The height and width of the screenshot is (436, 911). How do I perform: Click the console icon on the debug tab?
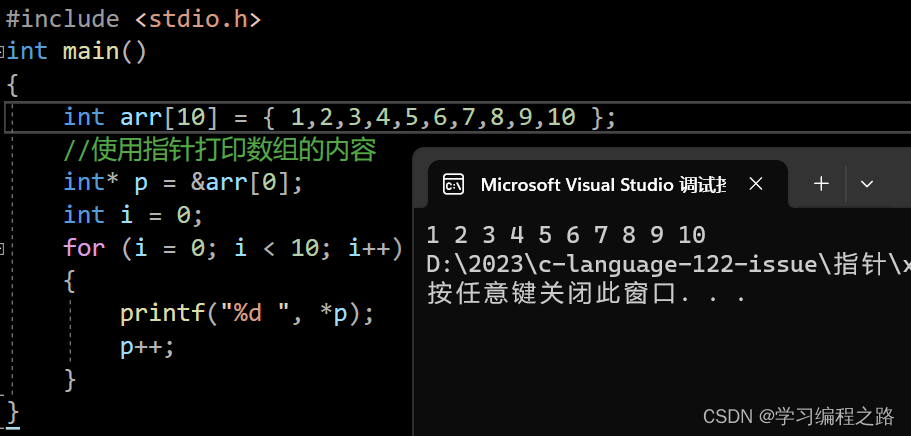(453, 184)
